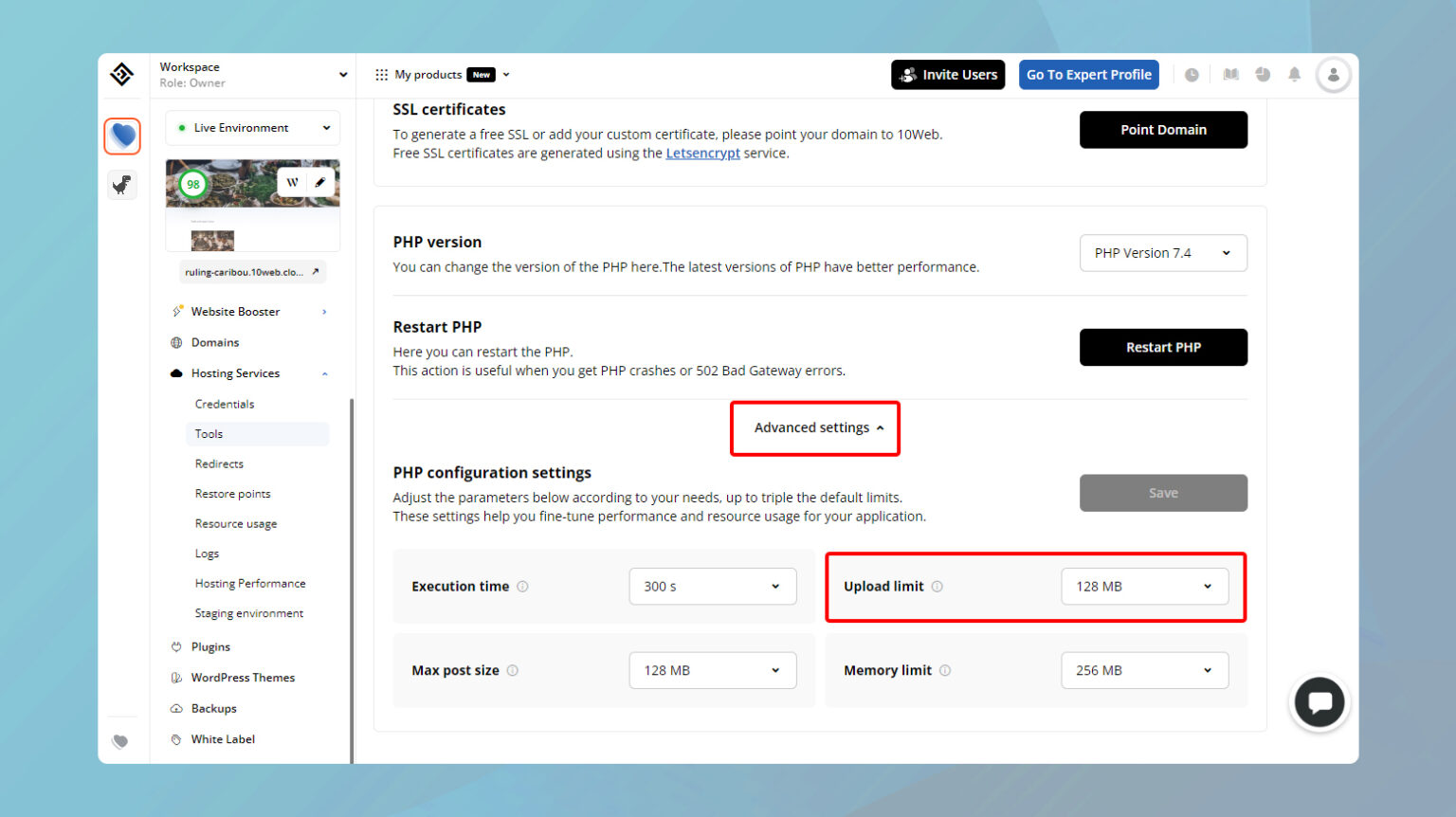Select Redirects in the sidebar menu
1456x817 pixels.
(219, 463)
